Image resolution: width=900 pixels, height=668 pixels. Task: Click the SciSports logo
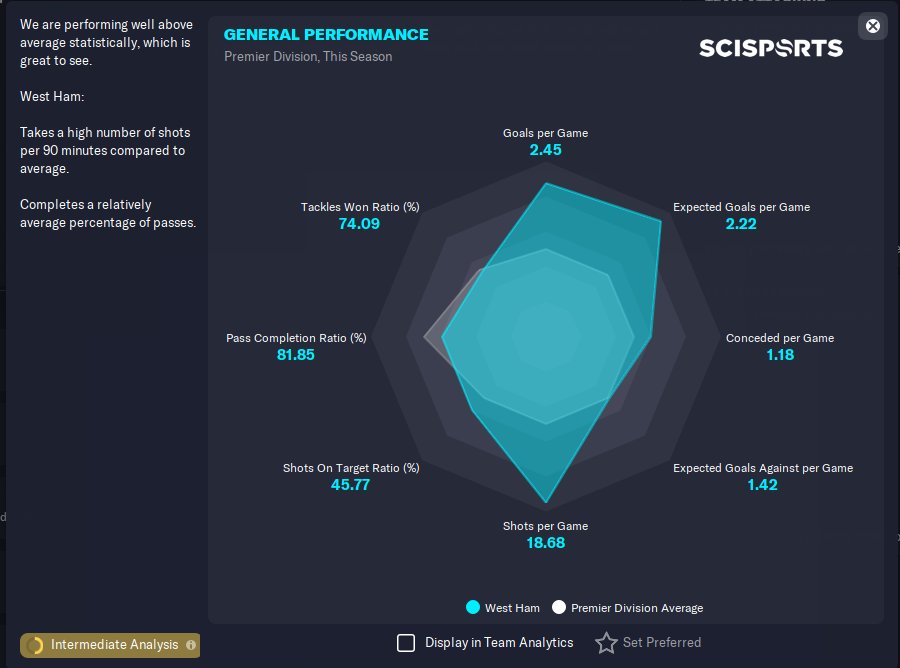(770, 48)
